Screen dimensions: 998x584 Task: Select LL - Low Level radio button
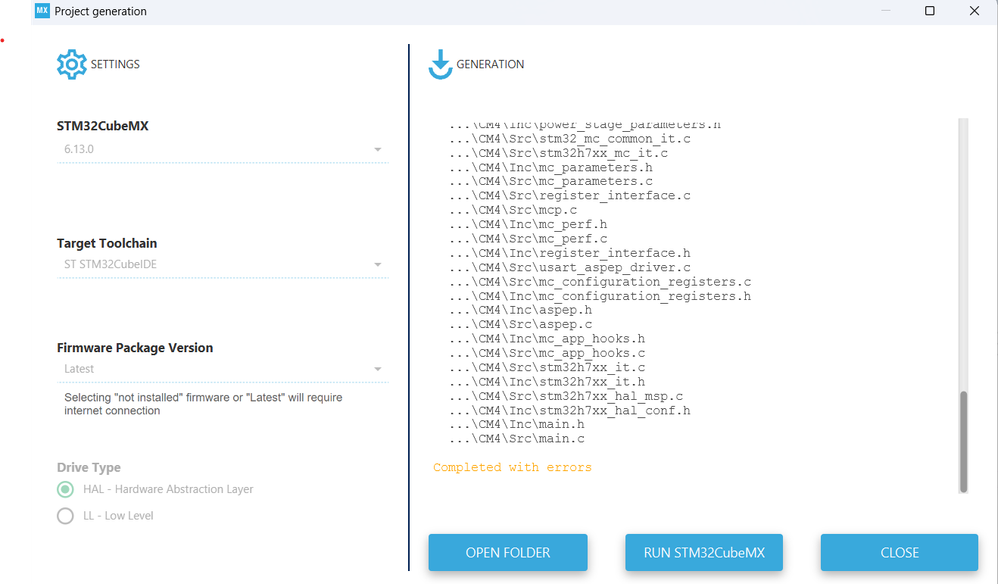(x=65, y=516)
